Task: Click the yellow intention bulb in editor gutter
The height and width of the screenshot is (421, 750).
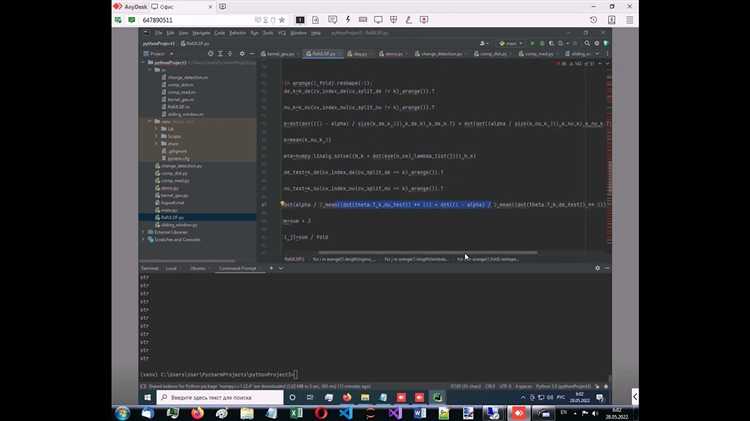Action: click(x=282, y=204)
